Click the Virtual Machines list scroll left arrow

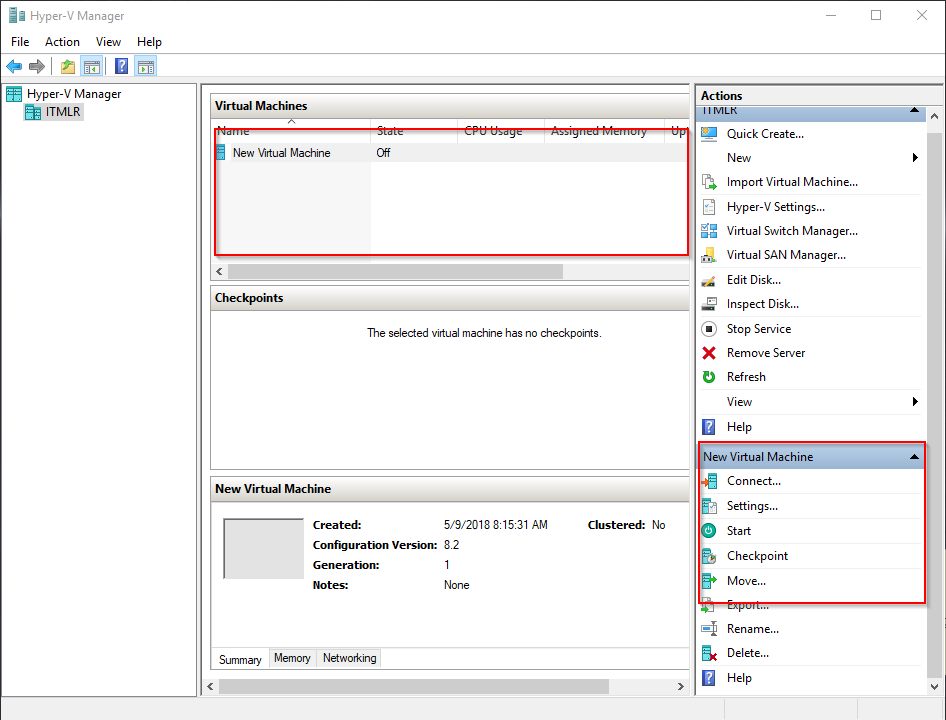pyautogui.click(x=220, y=272)
